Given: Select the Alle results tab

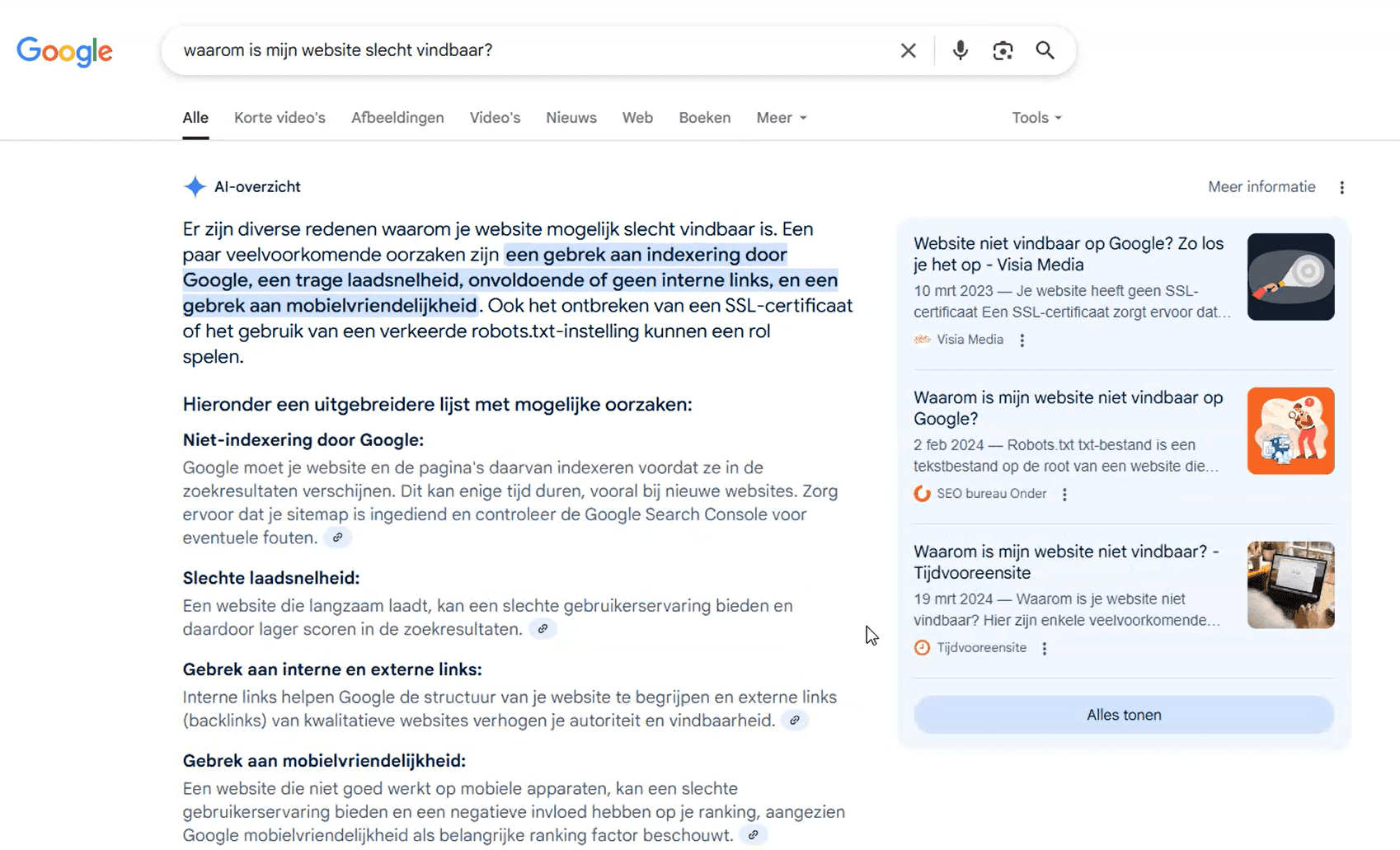Looking at the screenshot, I should point(195,118).
